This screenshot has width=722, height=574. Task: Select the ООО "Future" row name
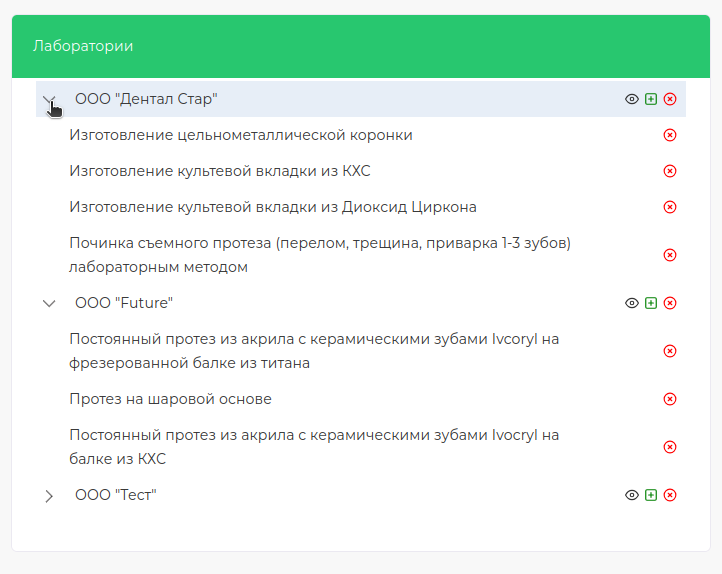[124, 303]
